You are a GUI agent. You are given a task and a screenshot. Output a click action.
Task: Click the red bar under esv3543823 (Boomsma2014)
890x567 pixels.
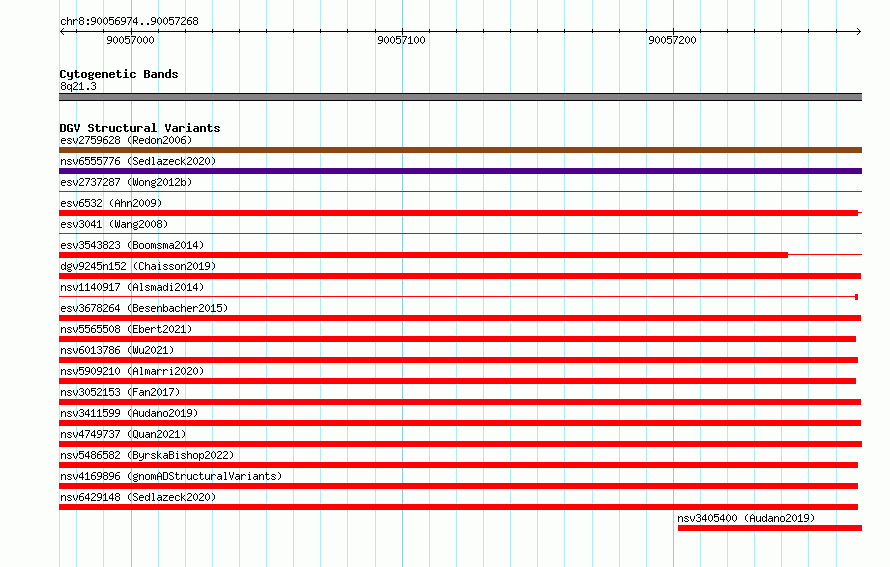tap(423, 255)
